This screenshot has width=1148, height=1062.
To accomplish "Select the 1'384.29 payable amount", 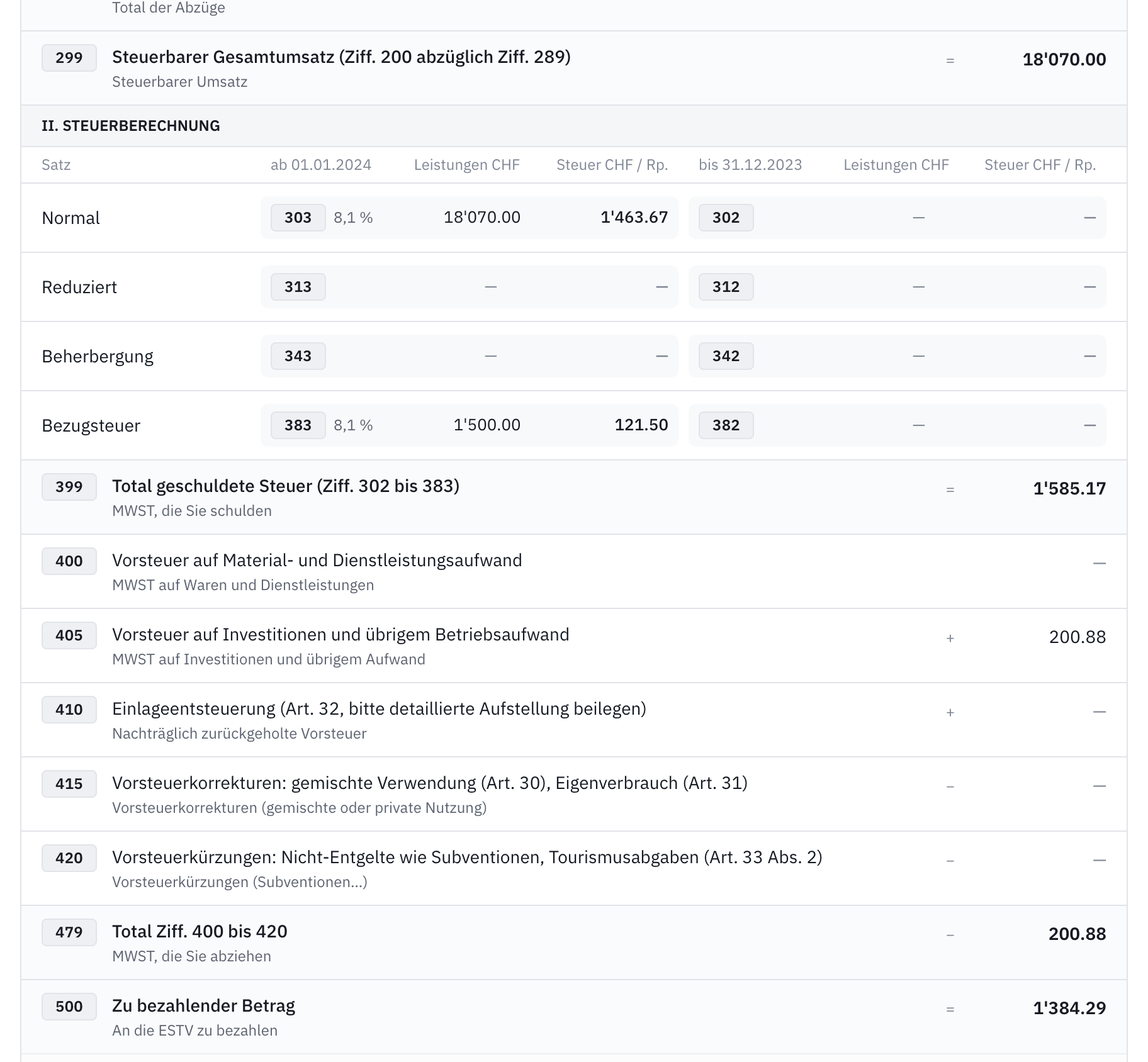I will point(1069,1008).
